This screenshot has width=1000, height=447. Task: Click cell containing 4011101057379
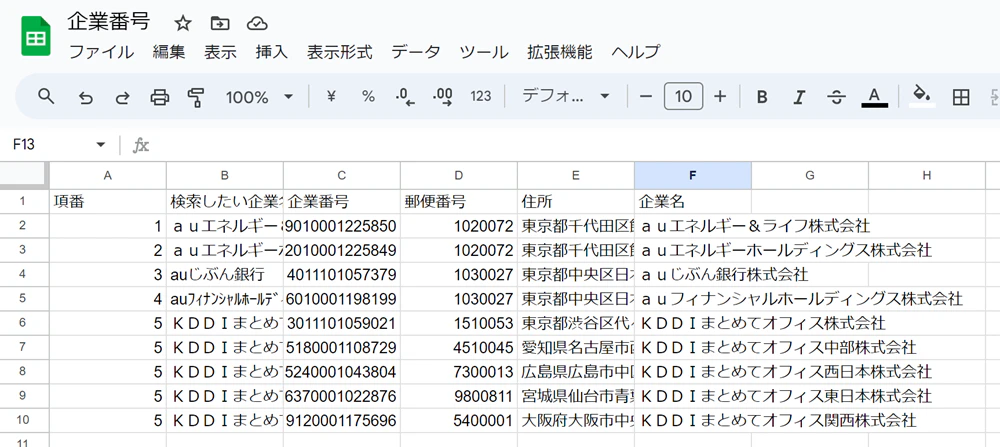coord(342,274)
